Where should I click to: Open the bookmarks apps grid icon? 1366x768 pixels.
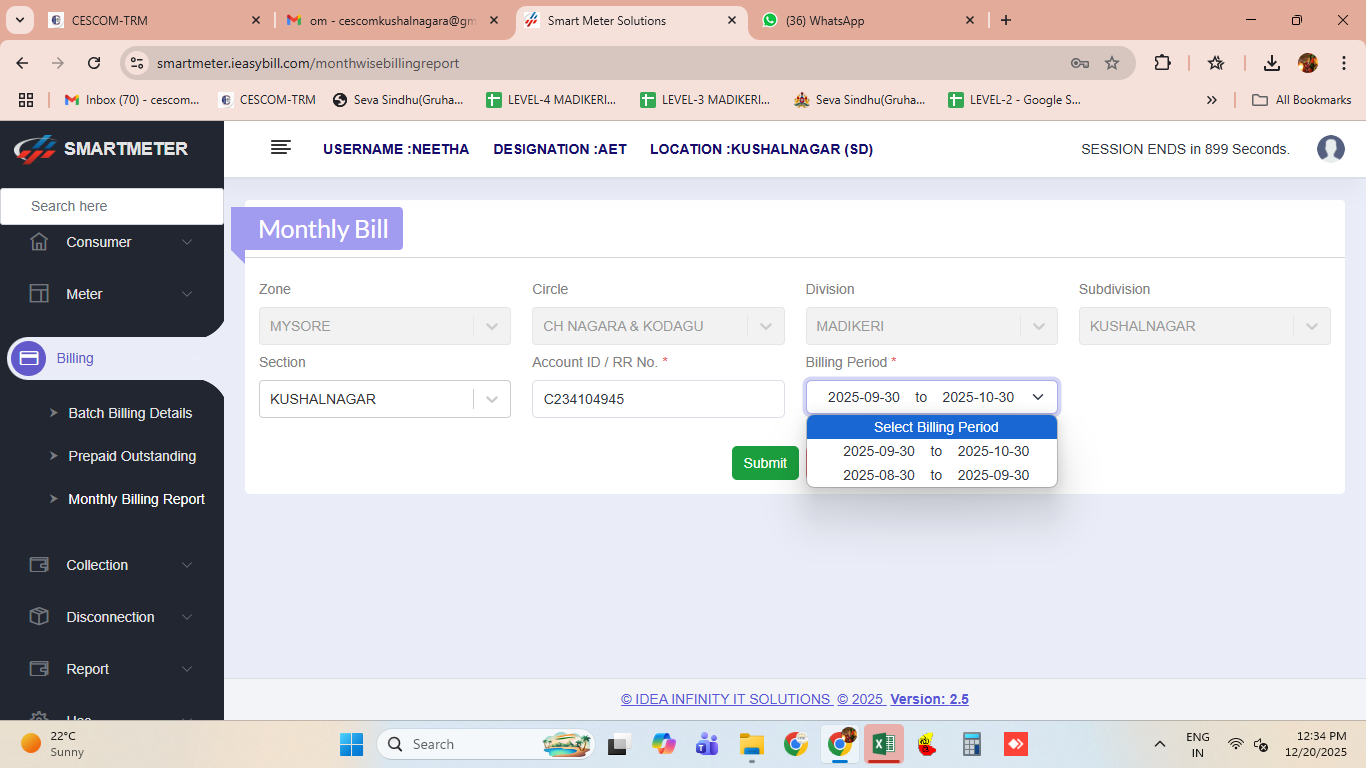click(x=26, y=100)
